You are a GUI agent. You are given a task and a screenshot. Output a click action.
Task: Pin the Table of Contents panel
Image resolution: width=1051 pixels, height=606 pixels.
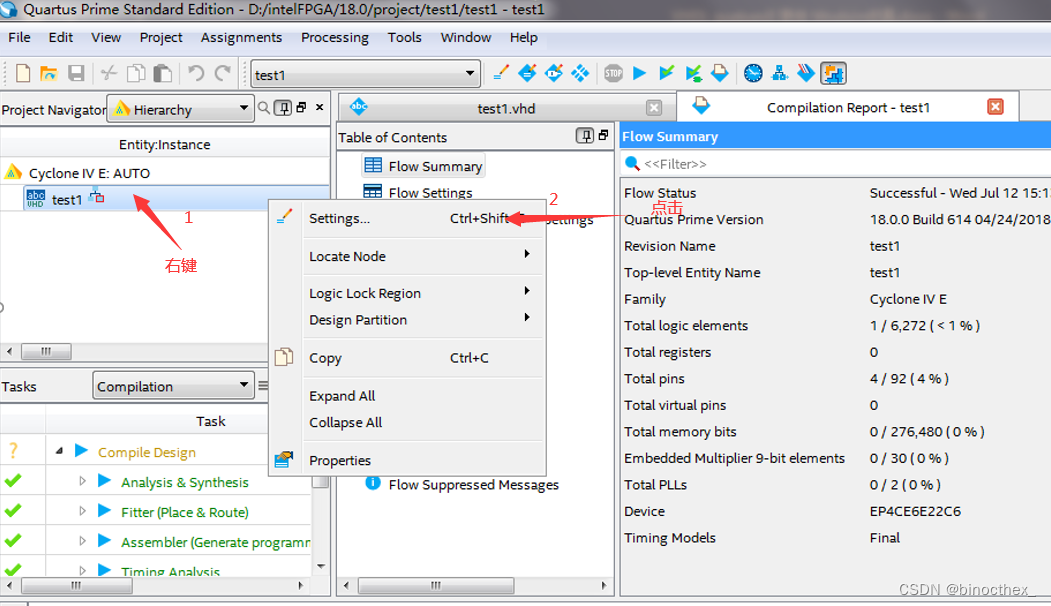tap(585, 135)
